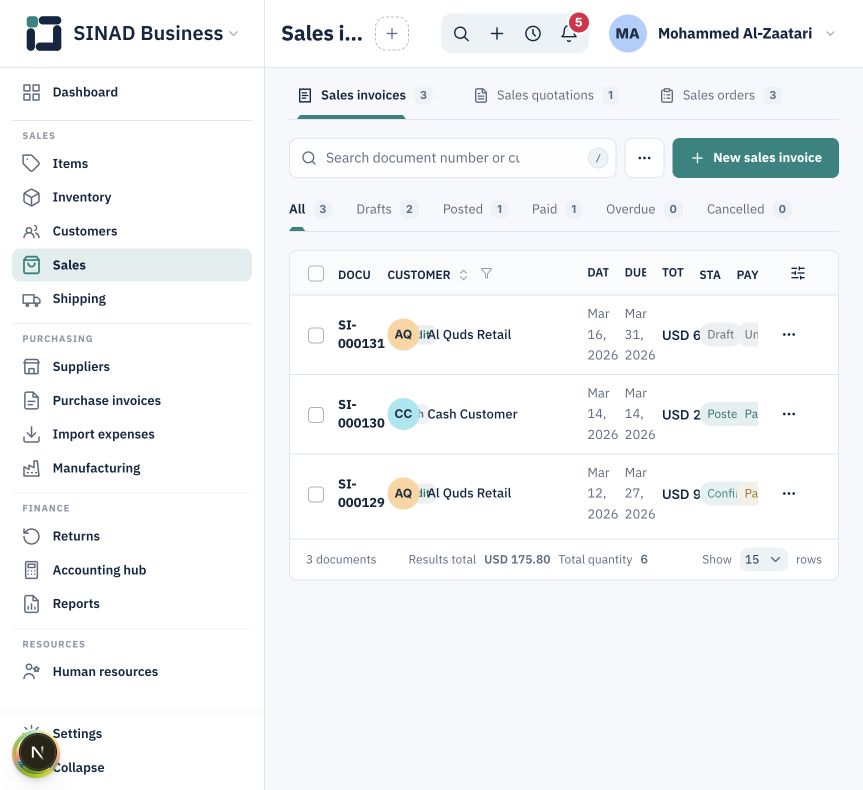Check the SI-000129 row checkbox
This screenshot has width=863, height=790.
click(316, 494)
